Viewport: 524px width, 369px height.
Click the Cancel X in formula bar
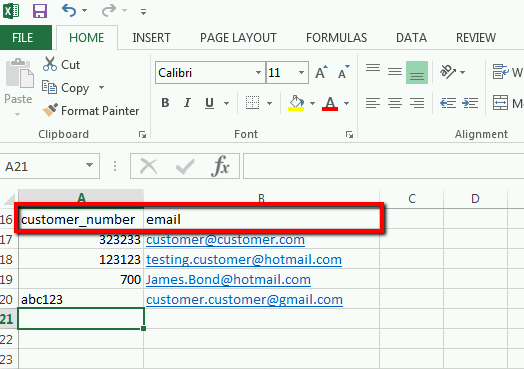pos(148,166)
